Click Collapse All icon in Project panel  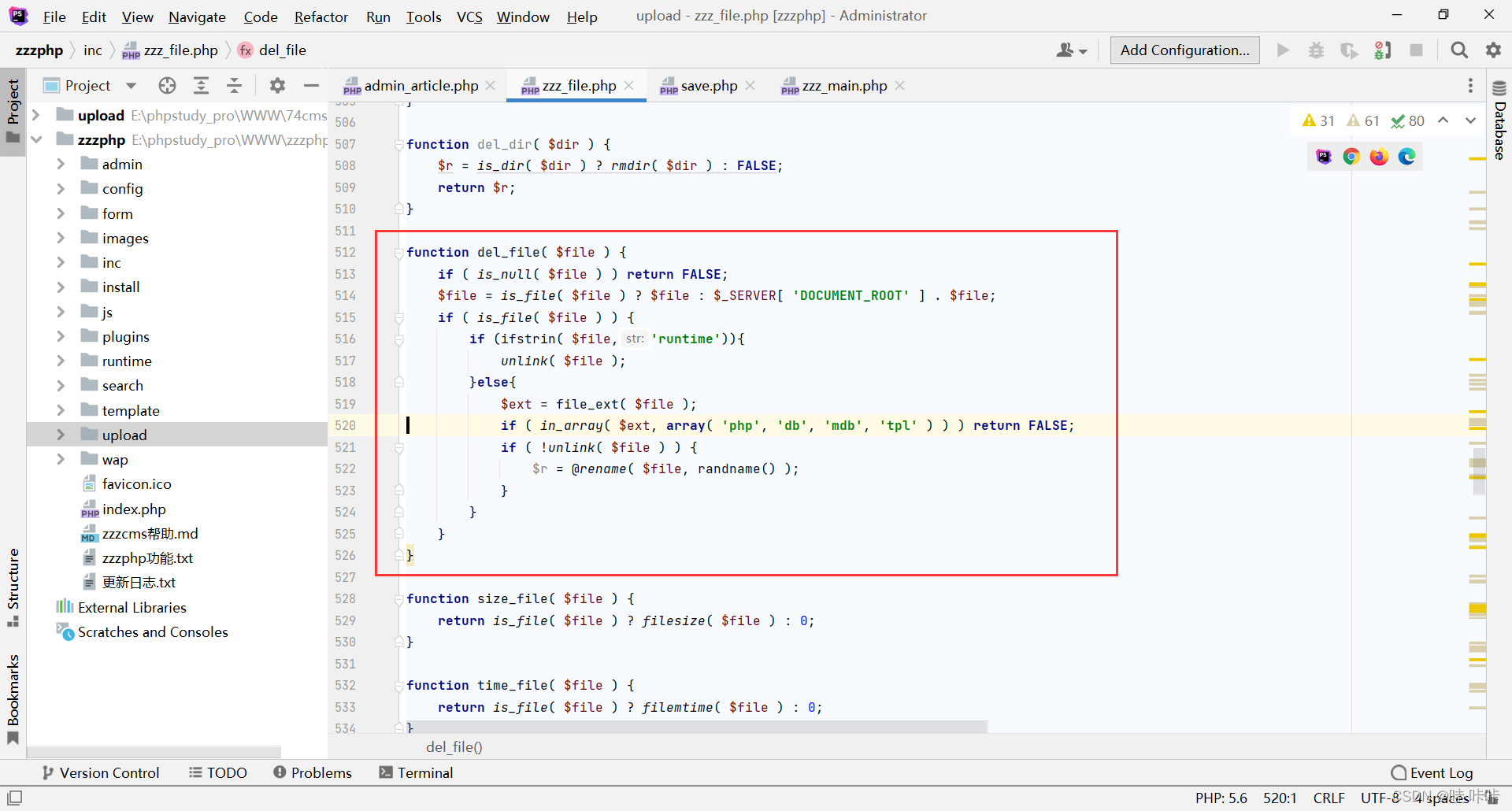(x=234, y=85)
